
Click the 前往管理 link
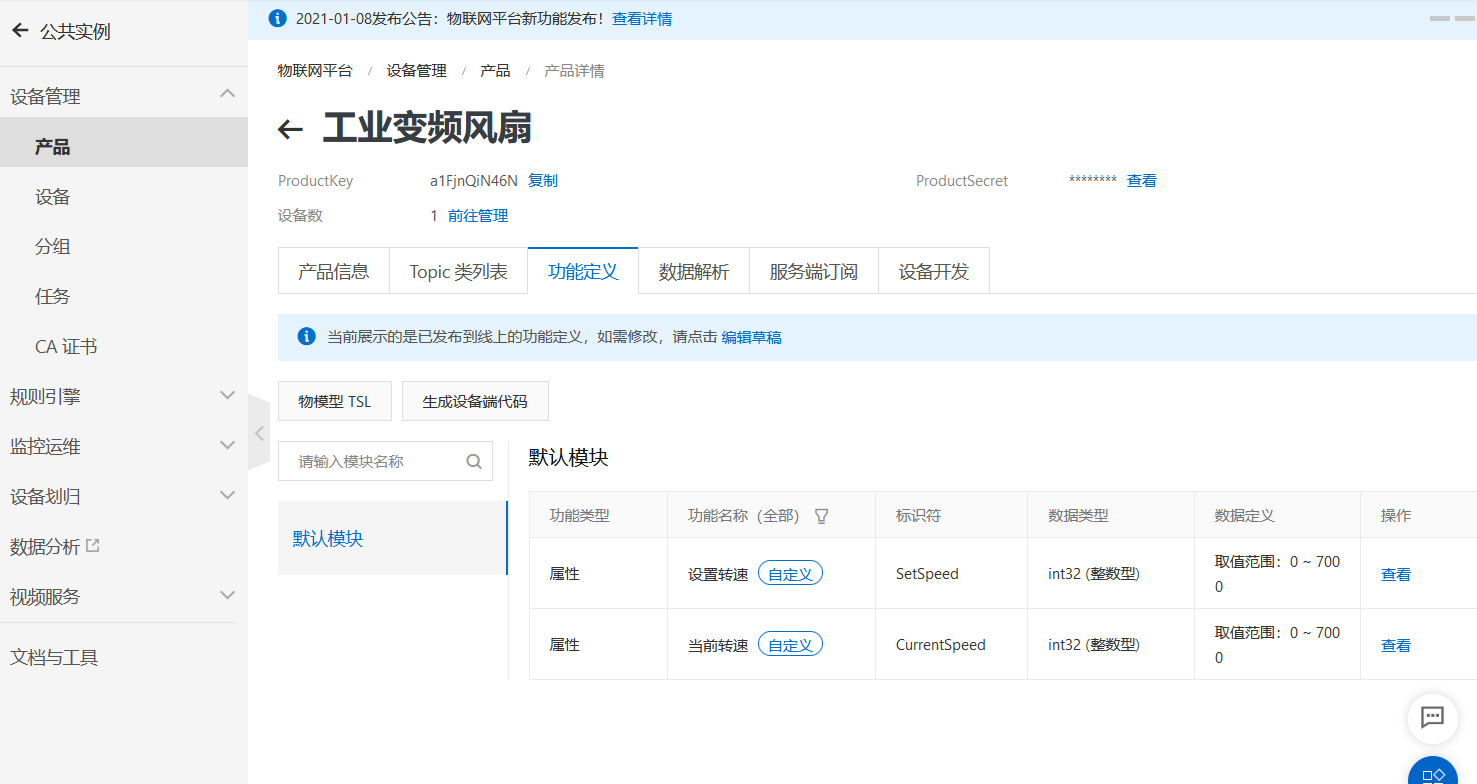[478, 215]
